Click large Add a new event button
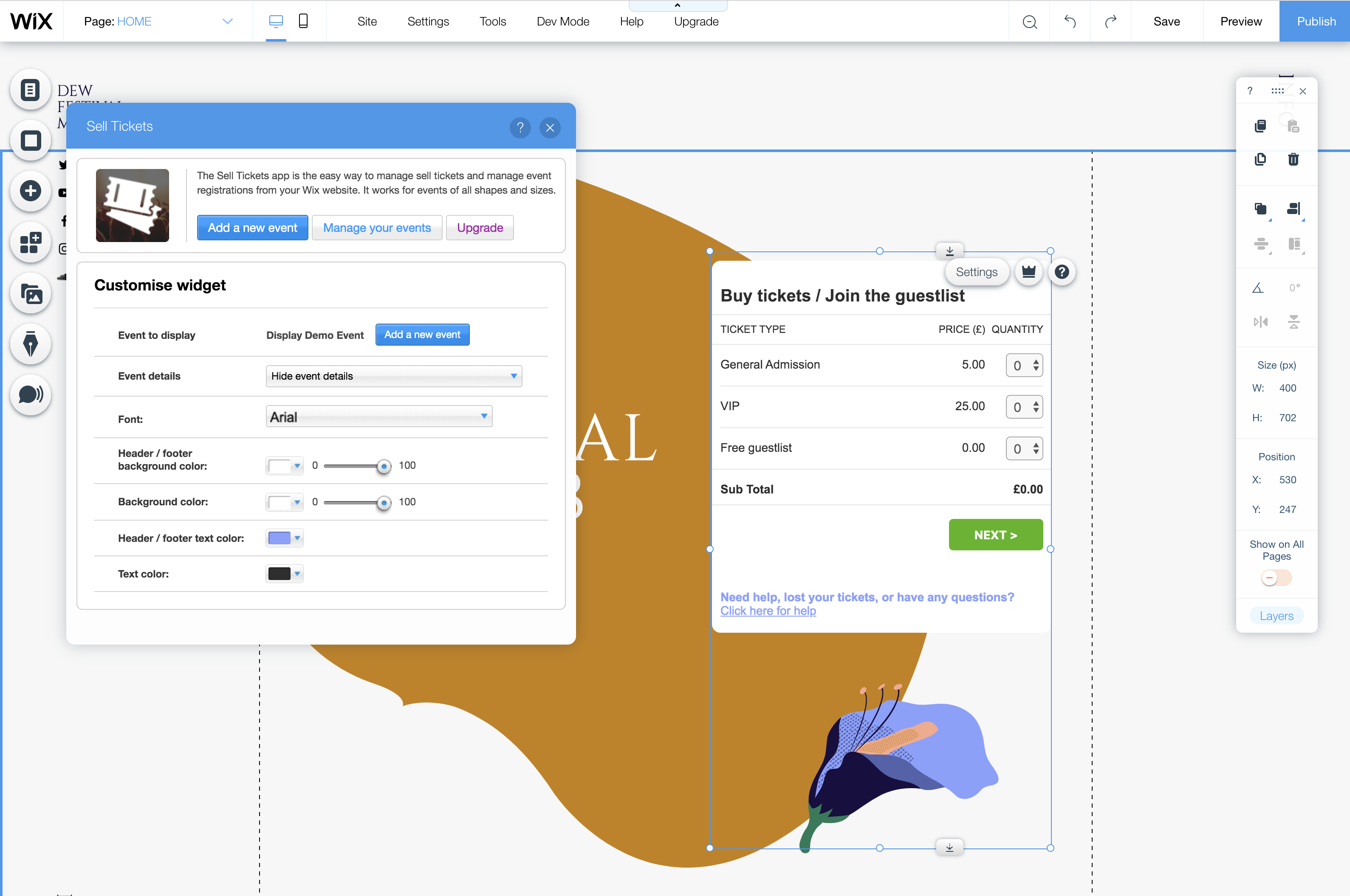Image resolution: width=1350 pixels, height=896 pixels. point(253,228)
